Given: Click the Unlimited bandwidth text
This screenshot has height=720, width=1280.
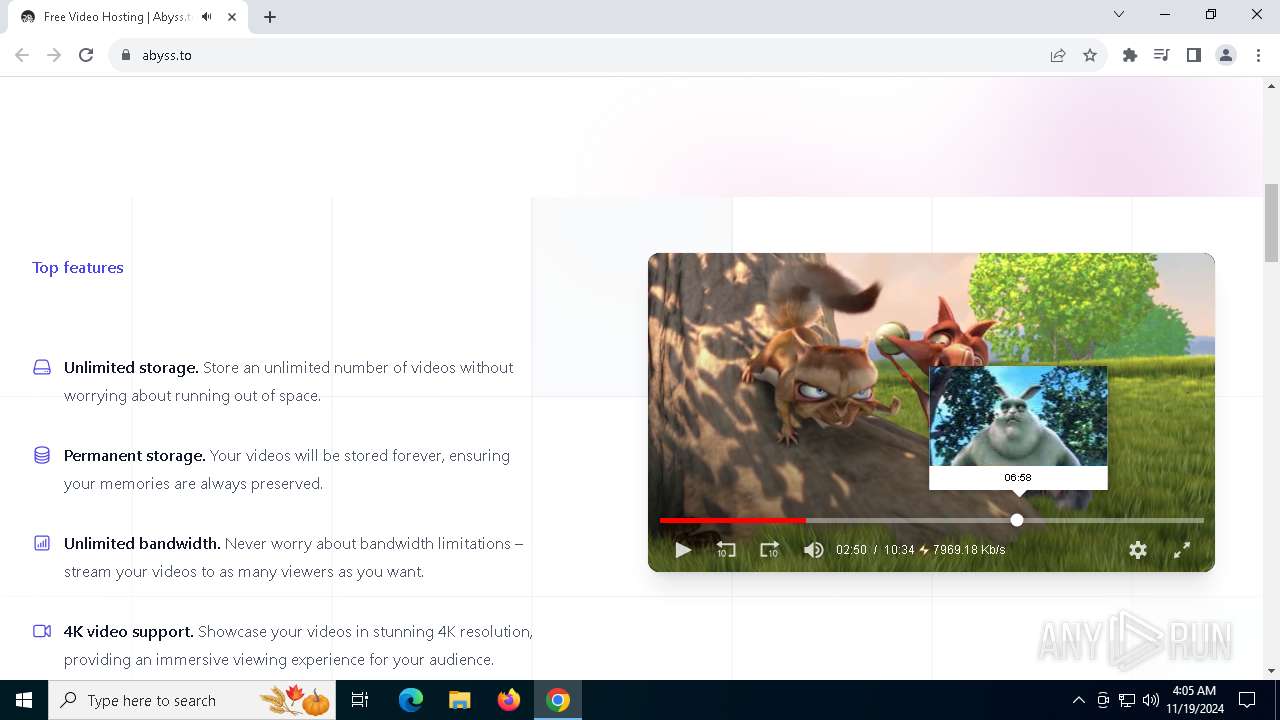Looking at the screenshot, I should 142,543.
